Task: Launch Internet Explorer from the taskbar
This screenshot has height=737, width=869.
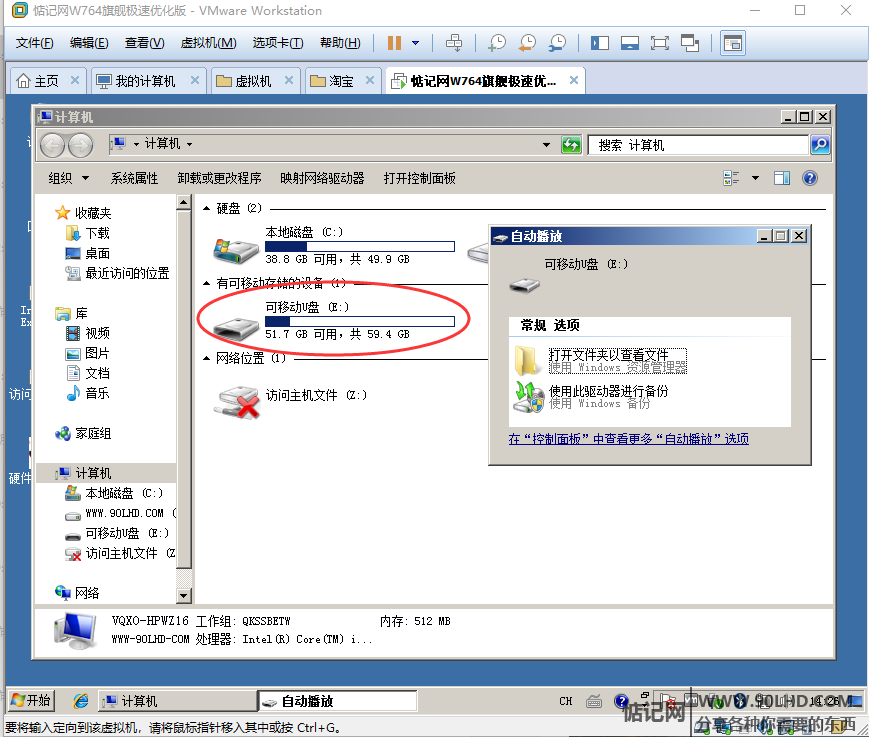Action: (x=81, y=701)
